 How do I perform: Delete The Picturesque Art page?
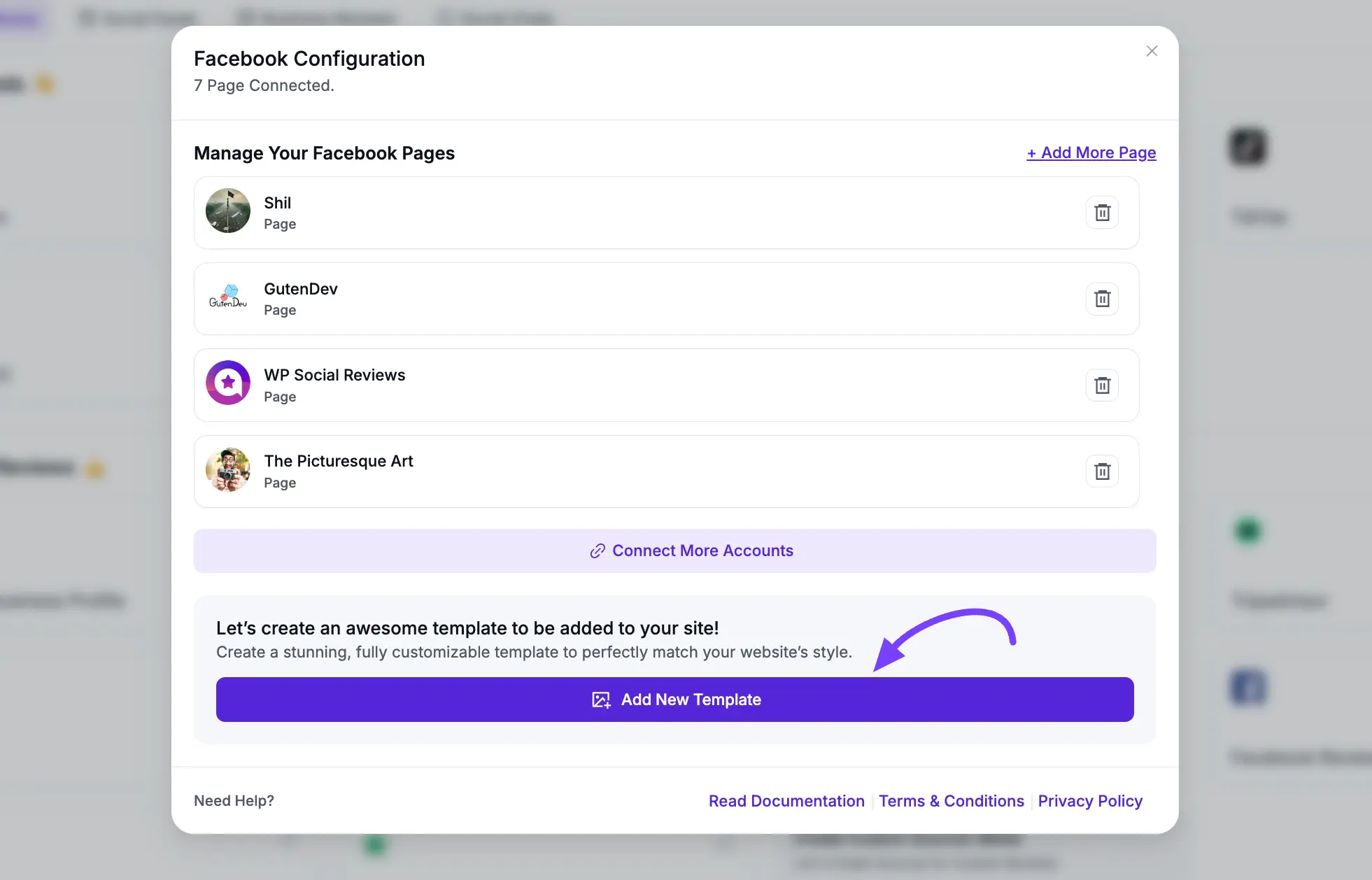click(1102, 471)
